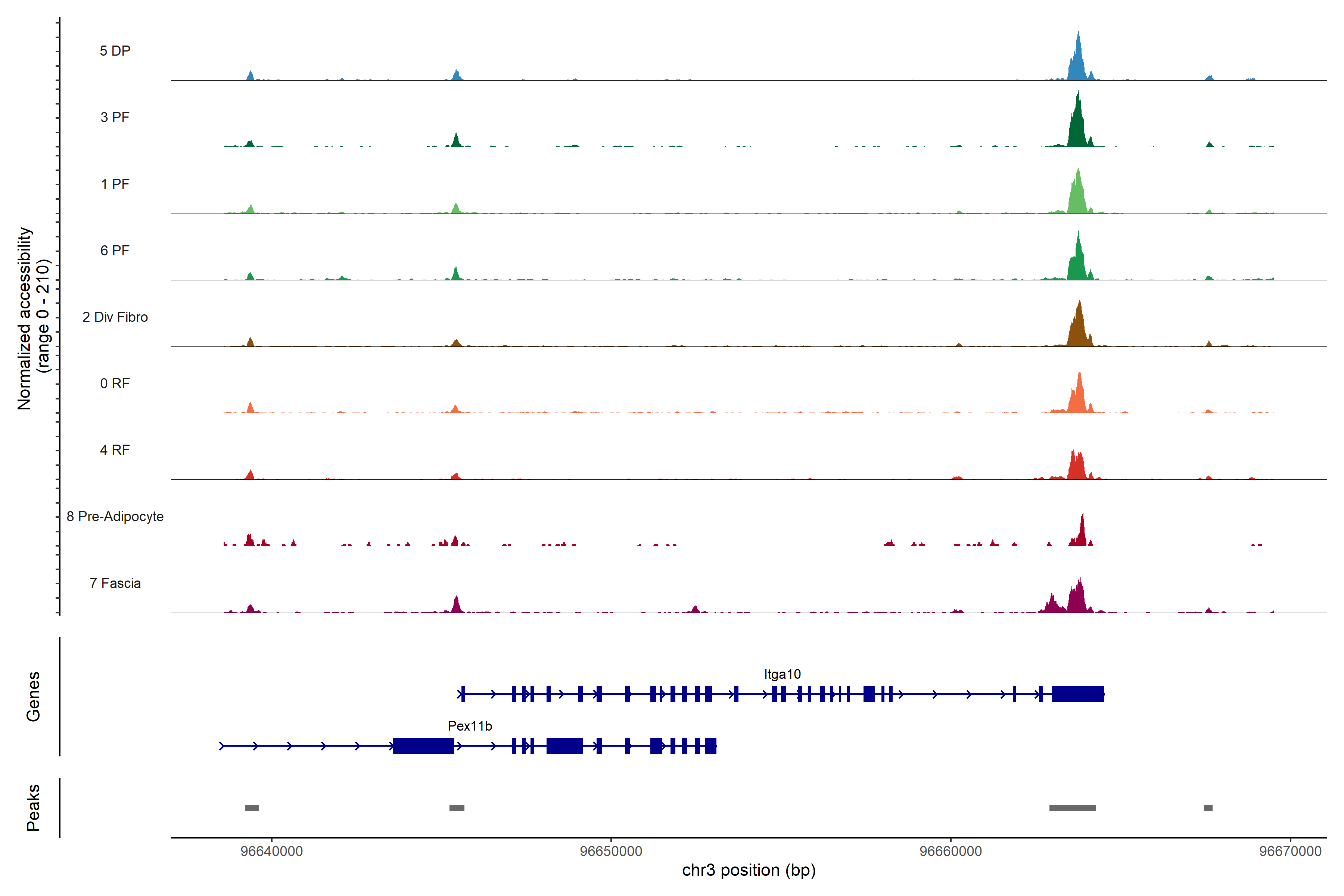
Task: Click the 8 Pre-Adipocyte track label
Action: (115, 517)
